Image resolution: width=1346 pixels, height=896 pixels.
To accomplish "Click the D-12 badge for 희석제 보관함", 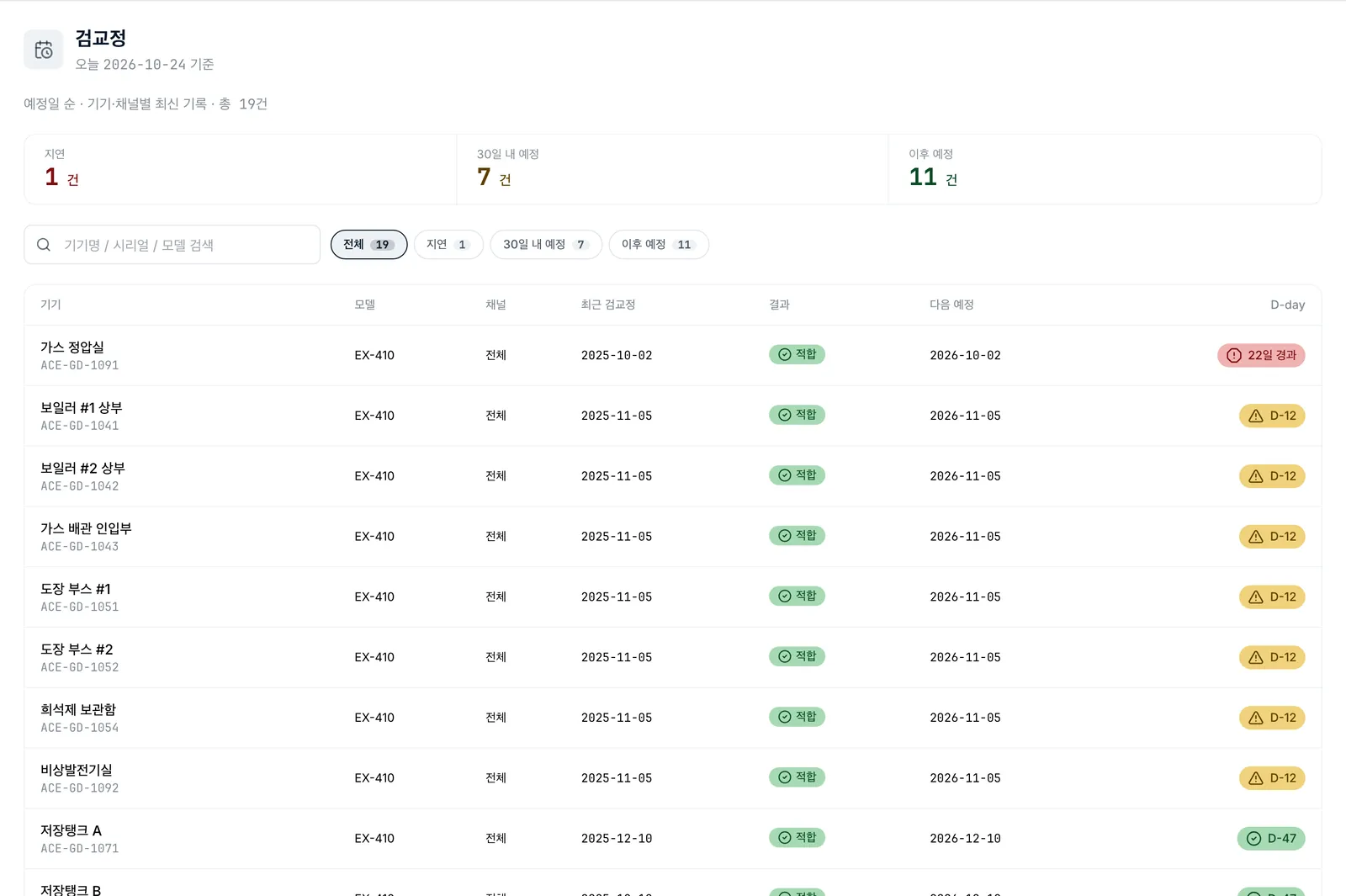I will [x=1272, y=718].
